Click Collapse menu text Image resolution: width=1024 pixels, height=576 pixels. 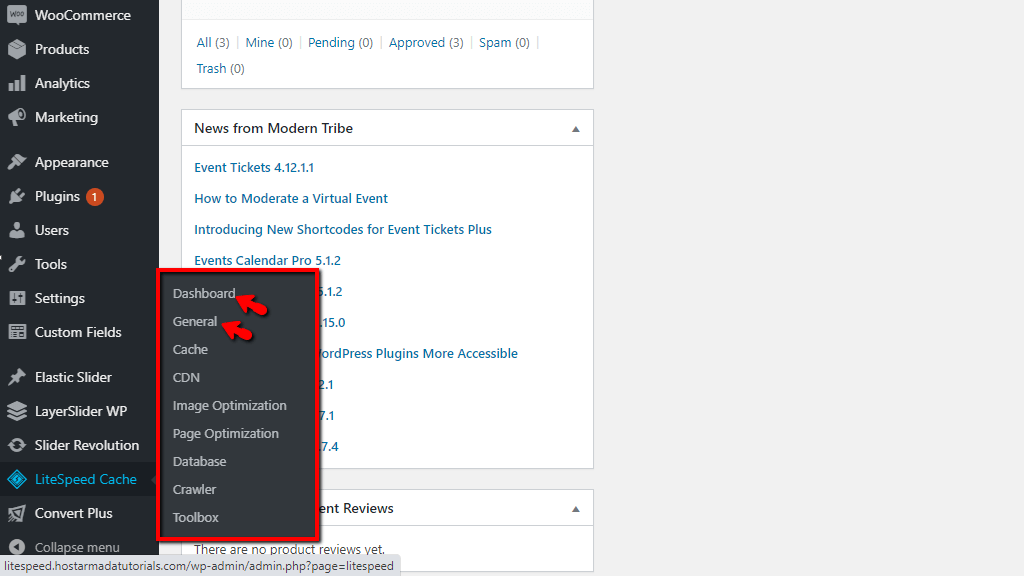[x=77, y=547]
